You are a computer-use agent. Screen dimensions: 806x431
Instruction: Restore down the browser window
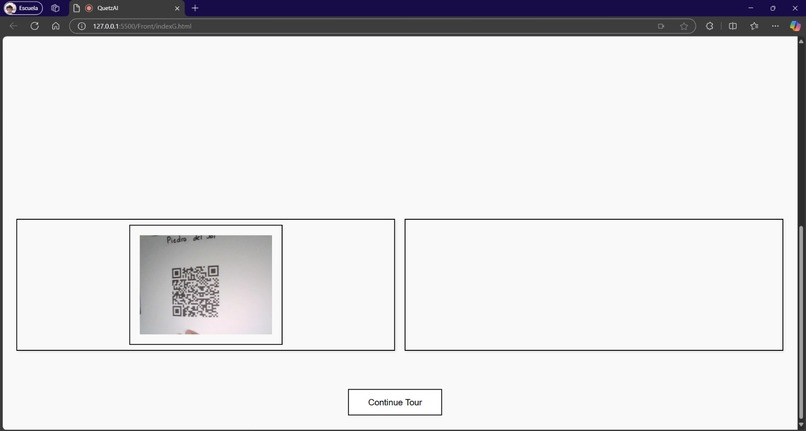point(773,8)
